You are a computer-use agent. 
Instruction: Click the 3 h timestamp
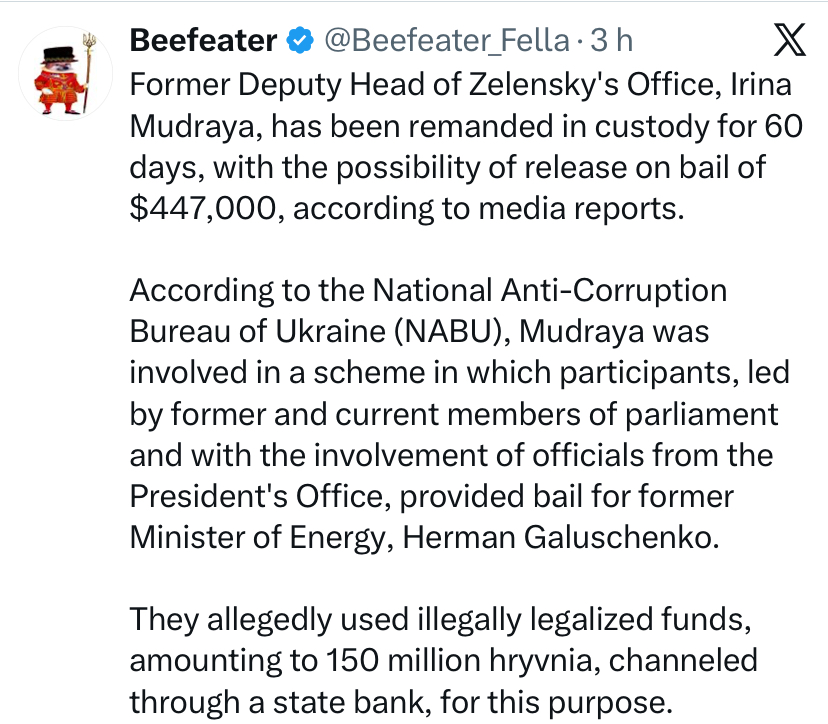(611, 41)
